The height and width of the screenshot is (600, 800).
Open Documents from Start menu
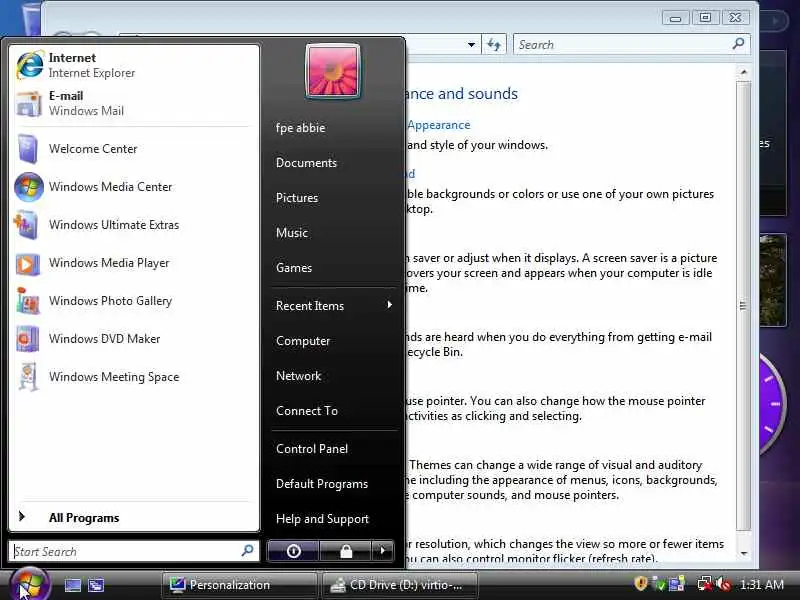306,163
